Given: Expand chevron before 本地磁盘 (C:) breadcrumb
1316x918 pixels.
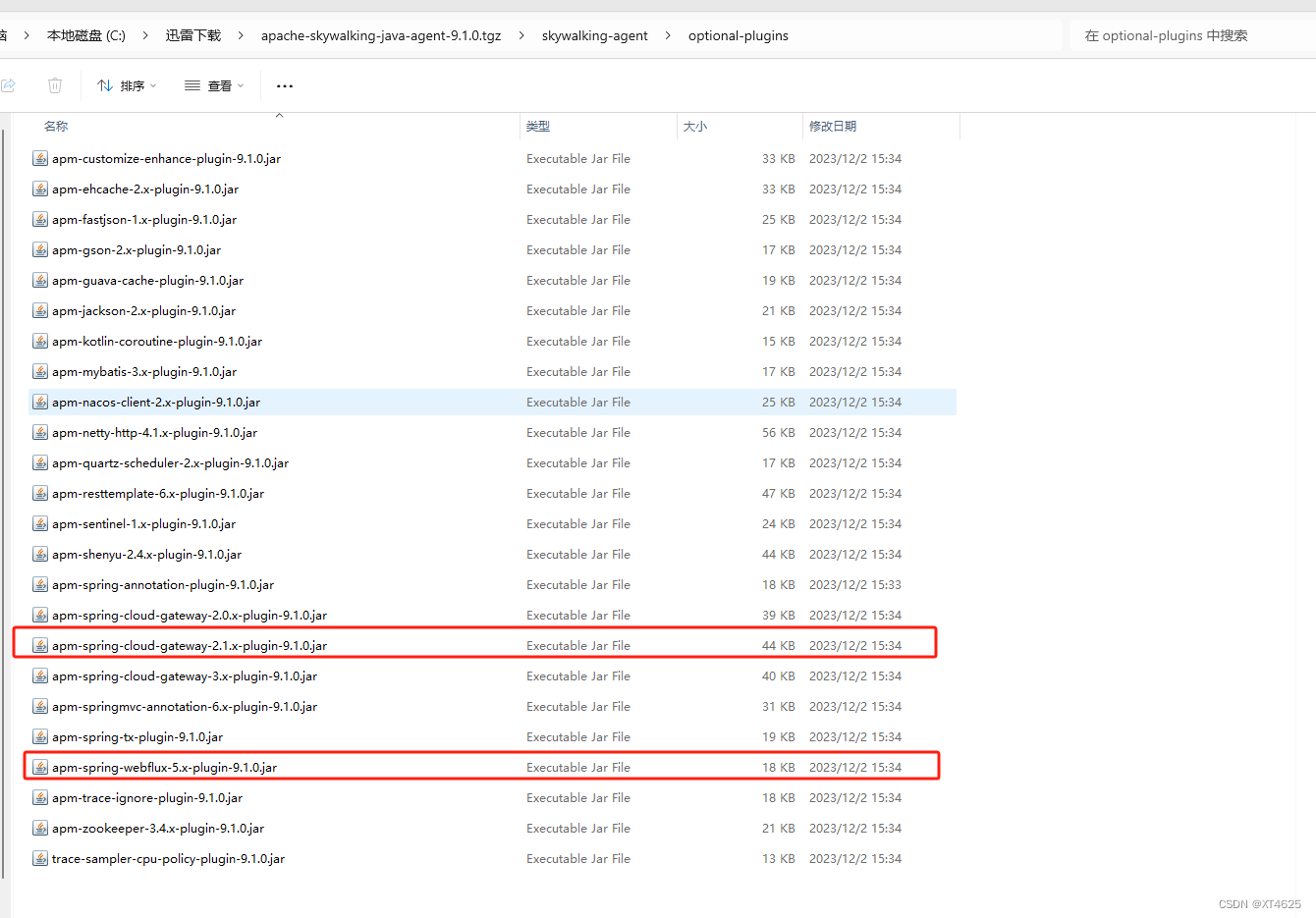Looking at the screenshot, I should point(27,35).
